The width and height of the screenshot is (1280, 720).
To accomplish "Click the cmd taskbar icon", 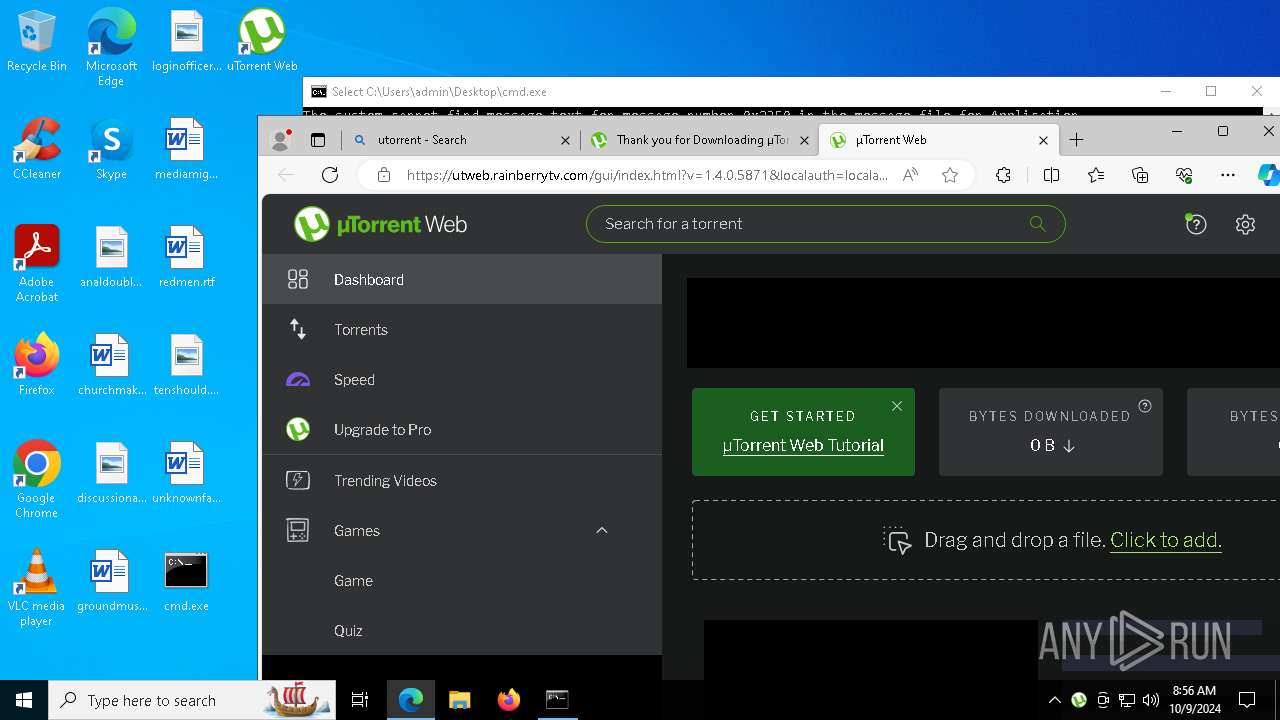I will point(557,700).
